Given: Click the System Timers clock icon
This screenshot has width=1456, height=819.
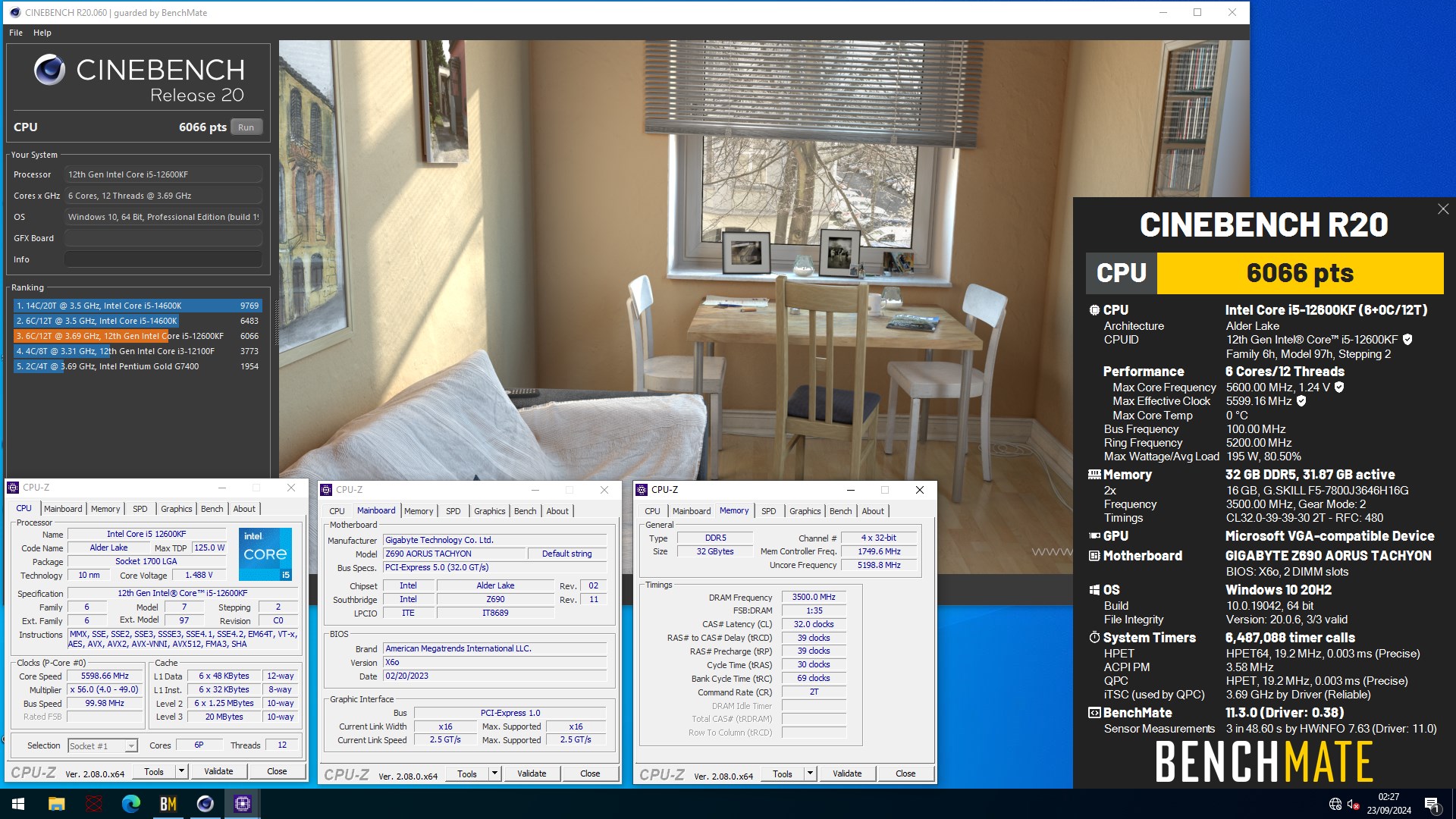Looking at the screenshot, I should pos(1094,638).
